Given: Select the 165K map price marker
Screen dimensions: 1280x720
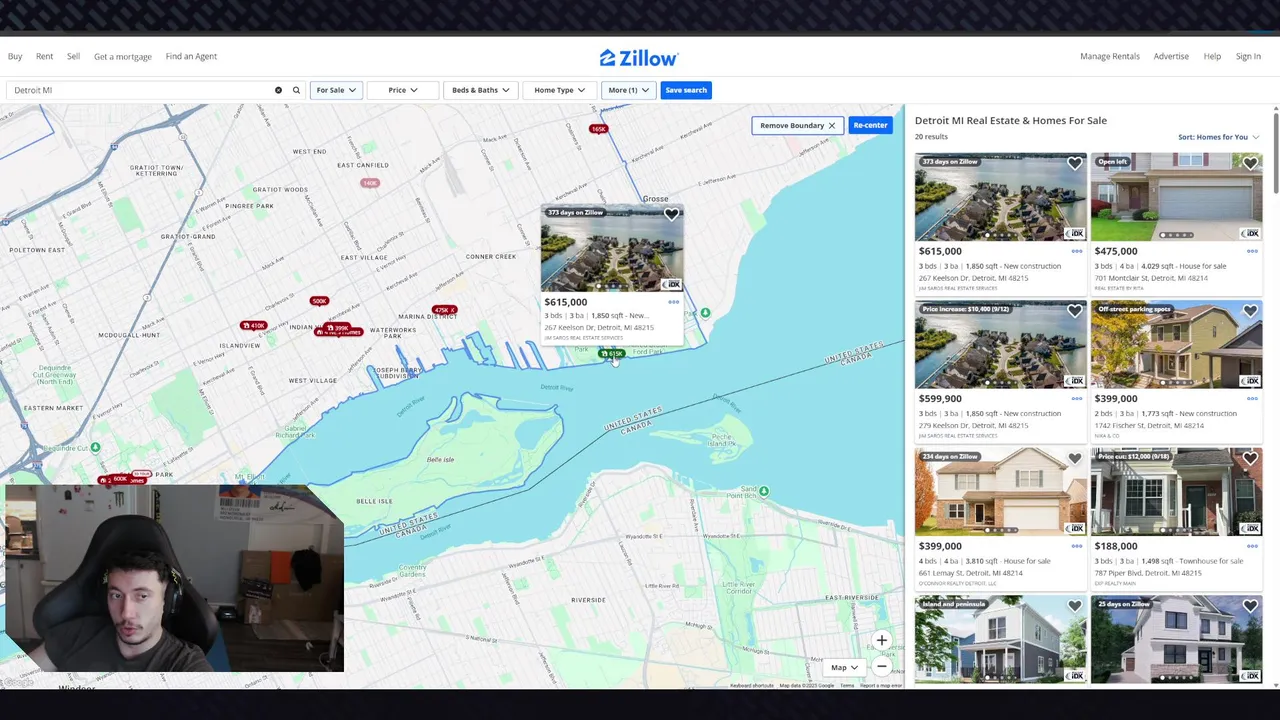Looking at the screenshot, I should [598, 129].
